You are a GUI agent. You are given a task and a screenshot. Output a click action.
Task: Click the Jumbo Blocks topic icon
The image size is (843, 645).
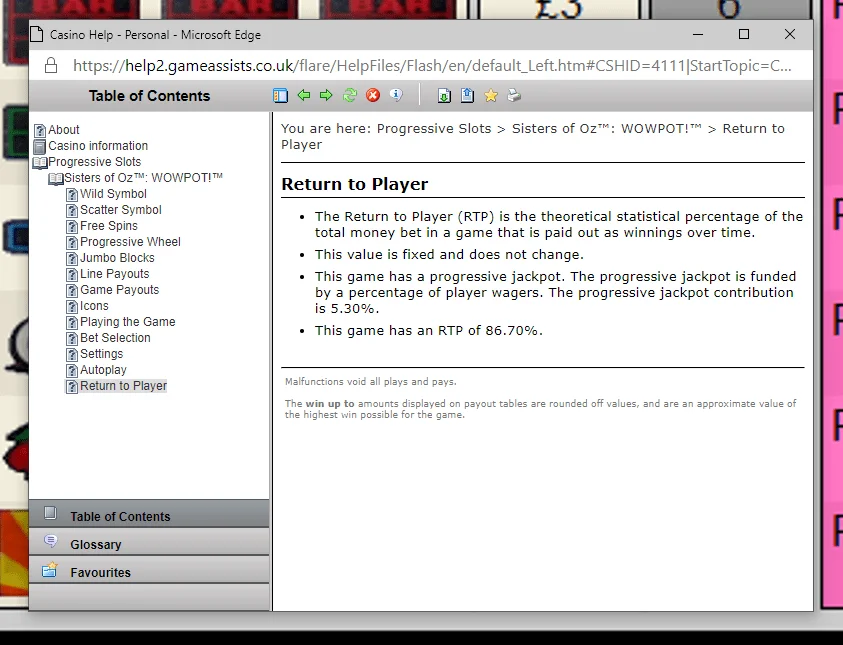coord(72,259)
